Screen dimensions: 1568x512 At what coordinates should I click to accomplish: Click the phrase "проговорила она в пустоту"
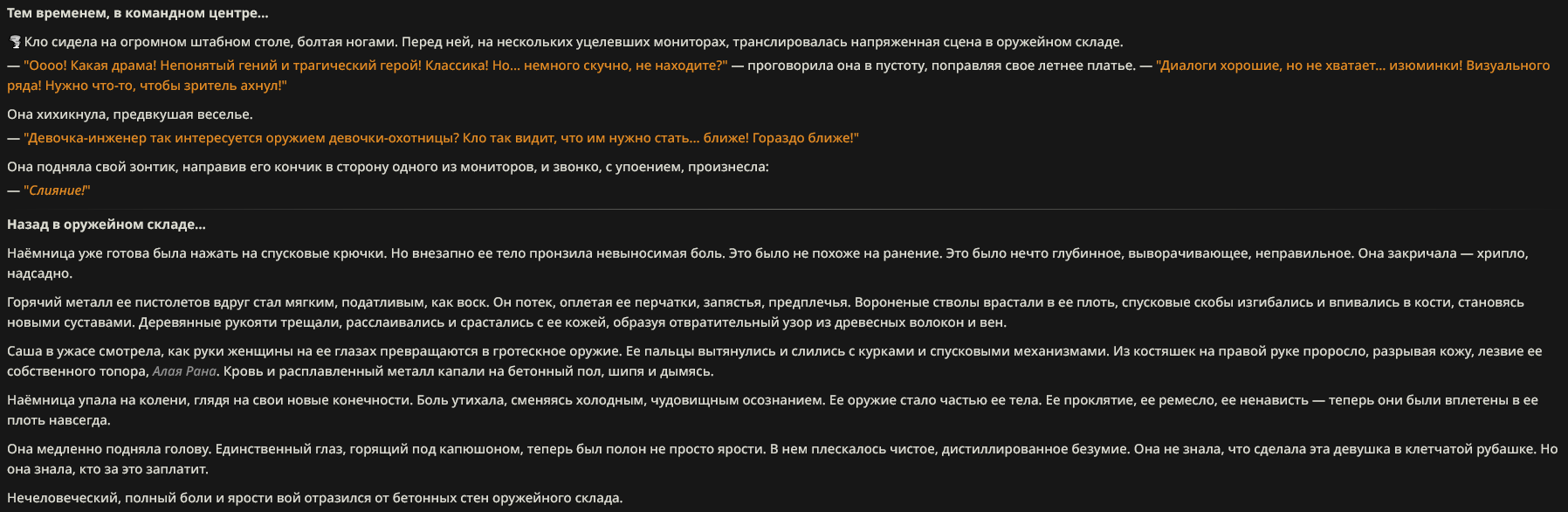(x=837, y=66)
